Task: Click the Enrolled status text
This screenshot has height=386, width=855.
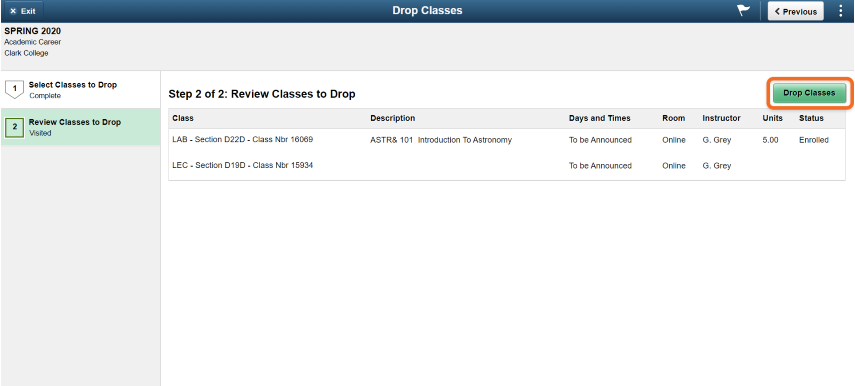Action: [814, 140]
